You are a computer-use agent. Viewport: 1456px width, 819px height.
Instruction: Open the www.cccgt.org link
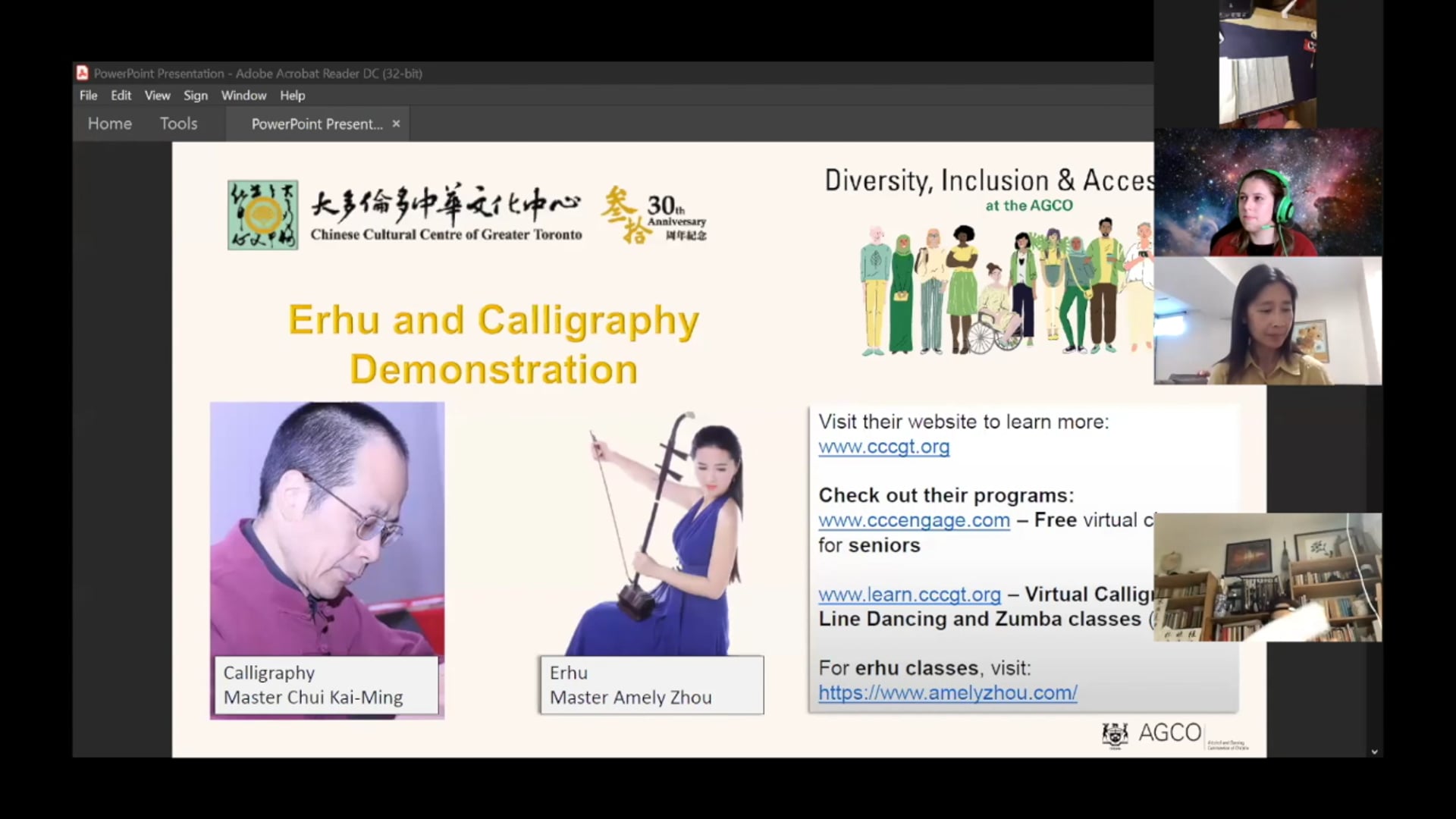[x=883, y=447]
